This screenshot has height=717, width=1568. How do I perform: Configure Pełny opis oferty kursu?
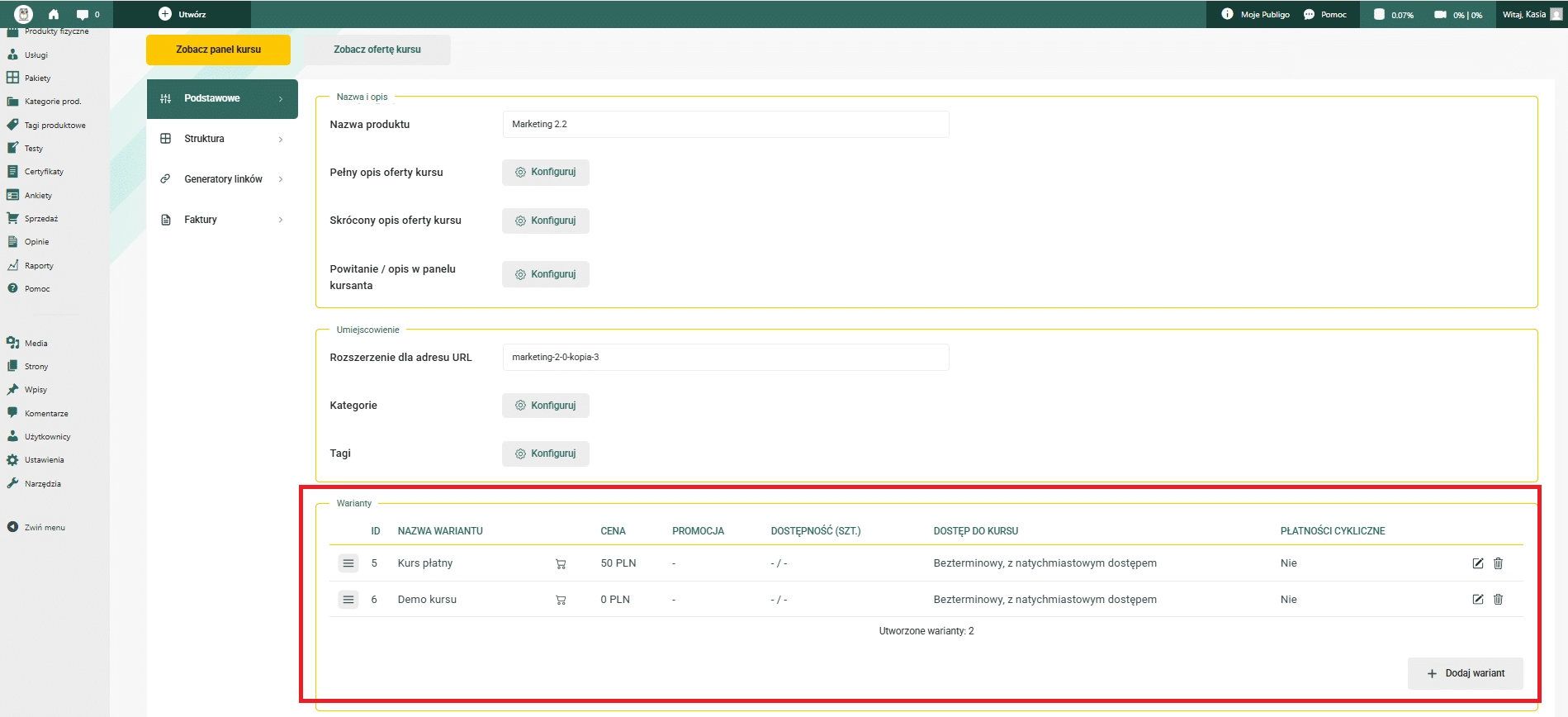tap(546, 173)
